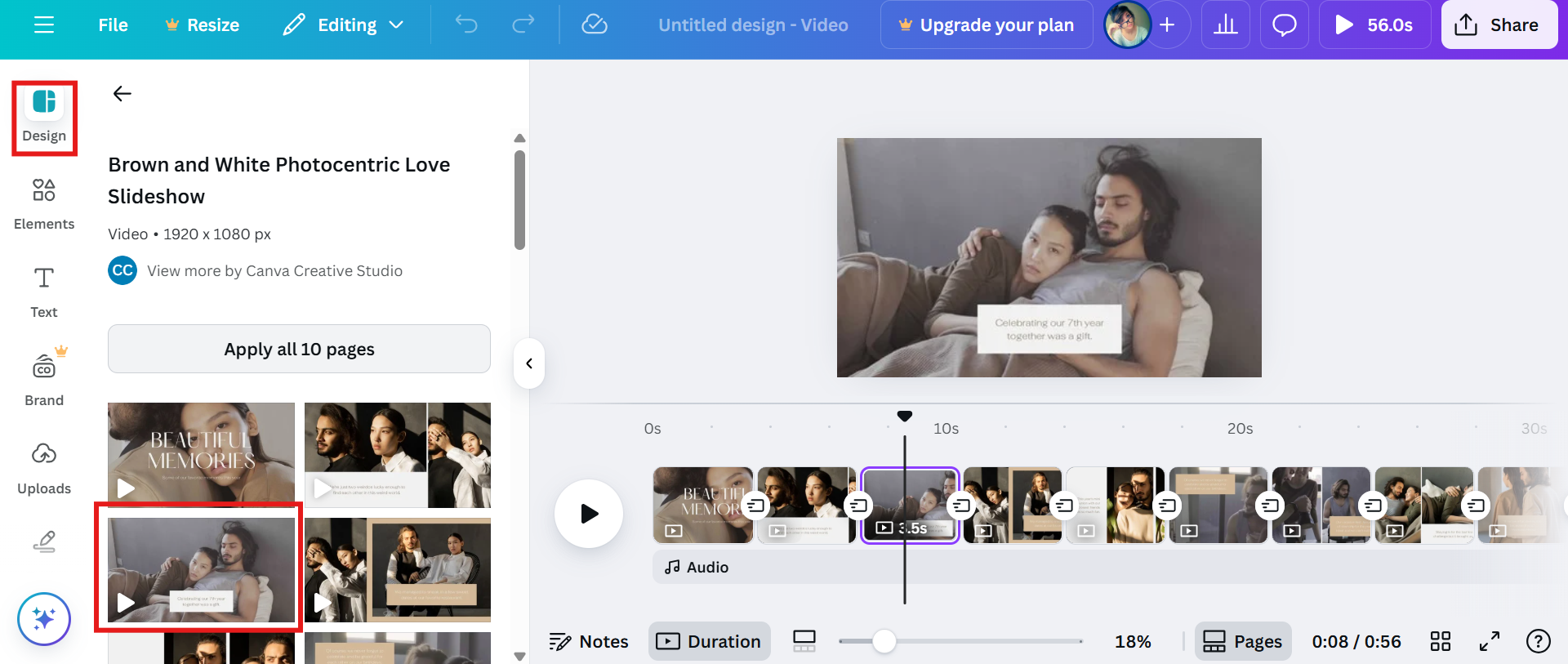Open the File menu

[114, 25]
